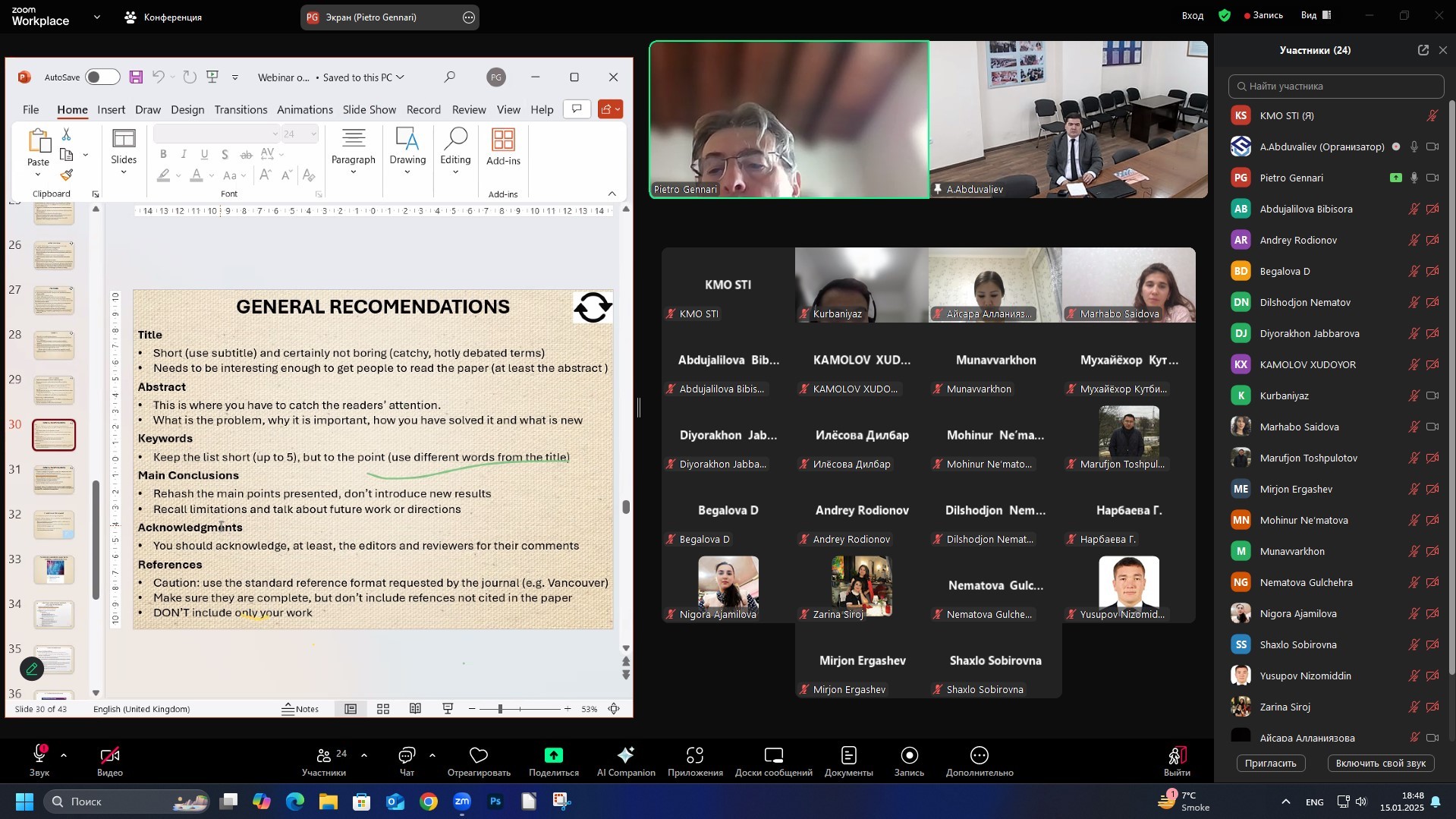This screenshot has height=819, width=1456.
Task: Open the font color swatch button
Action: click(197, 175)
